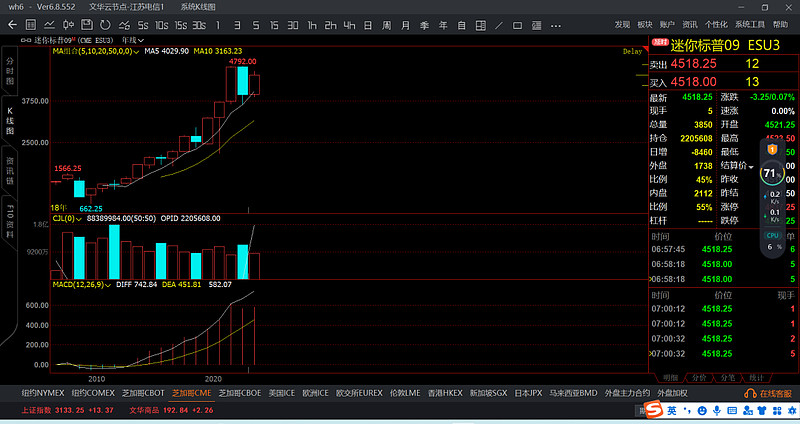Open the 个性化 menu
This screenshot has height=424, width=800.
click(x=716, y=24)
